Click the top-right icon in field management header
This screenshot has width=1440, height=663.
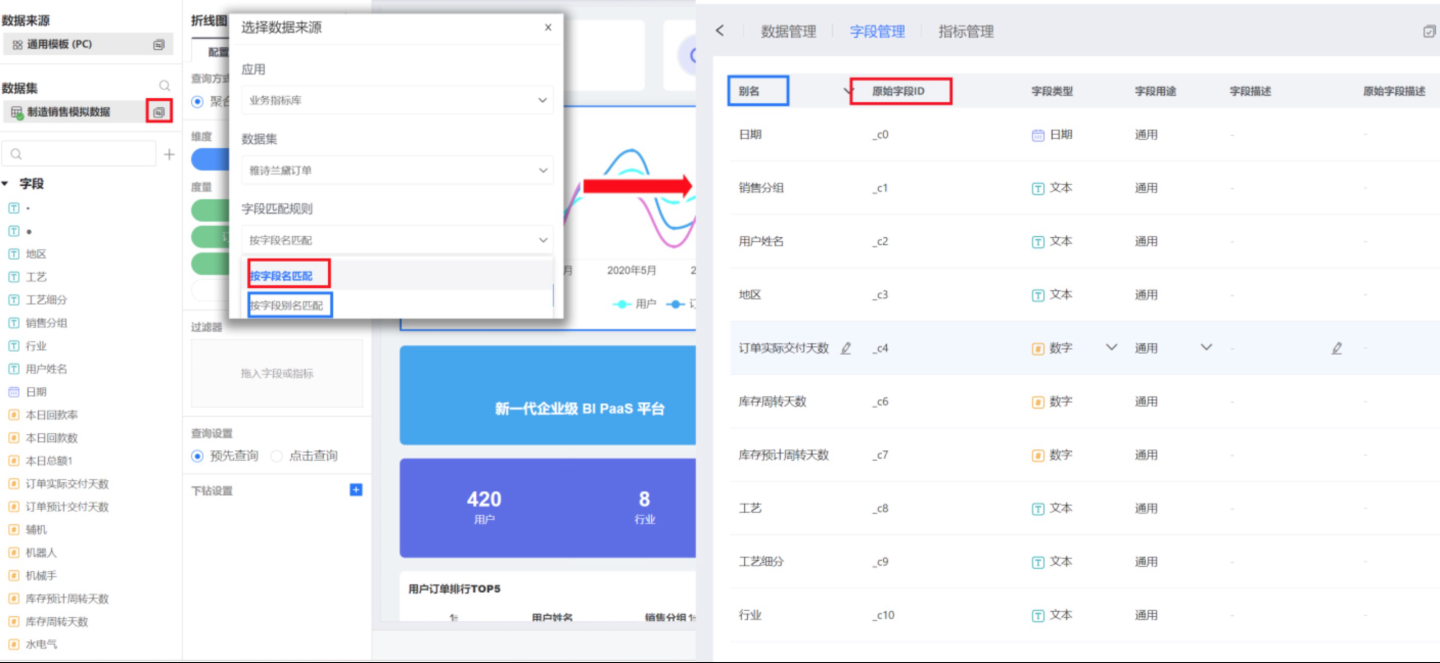tap(1429, 31)
